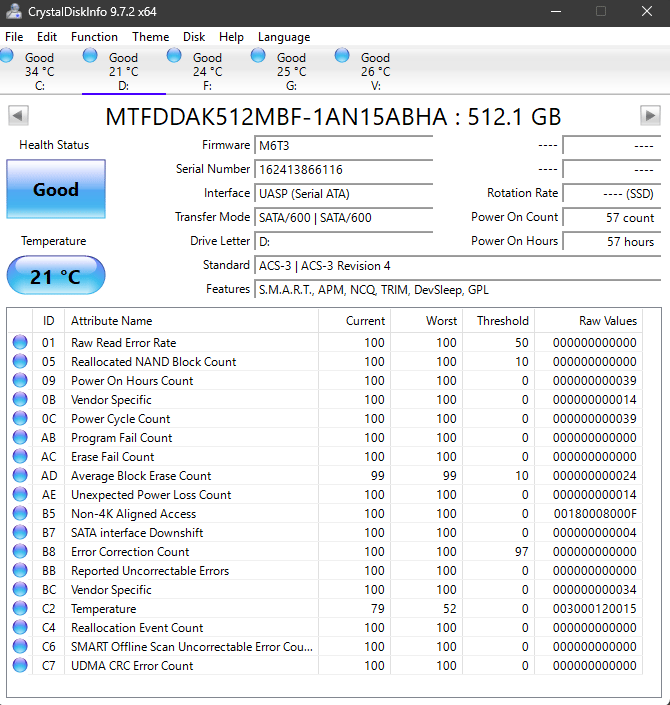
Task: Open the Disk menu
Action: coord(194,37)
